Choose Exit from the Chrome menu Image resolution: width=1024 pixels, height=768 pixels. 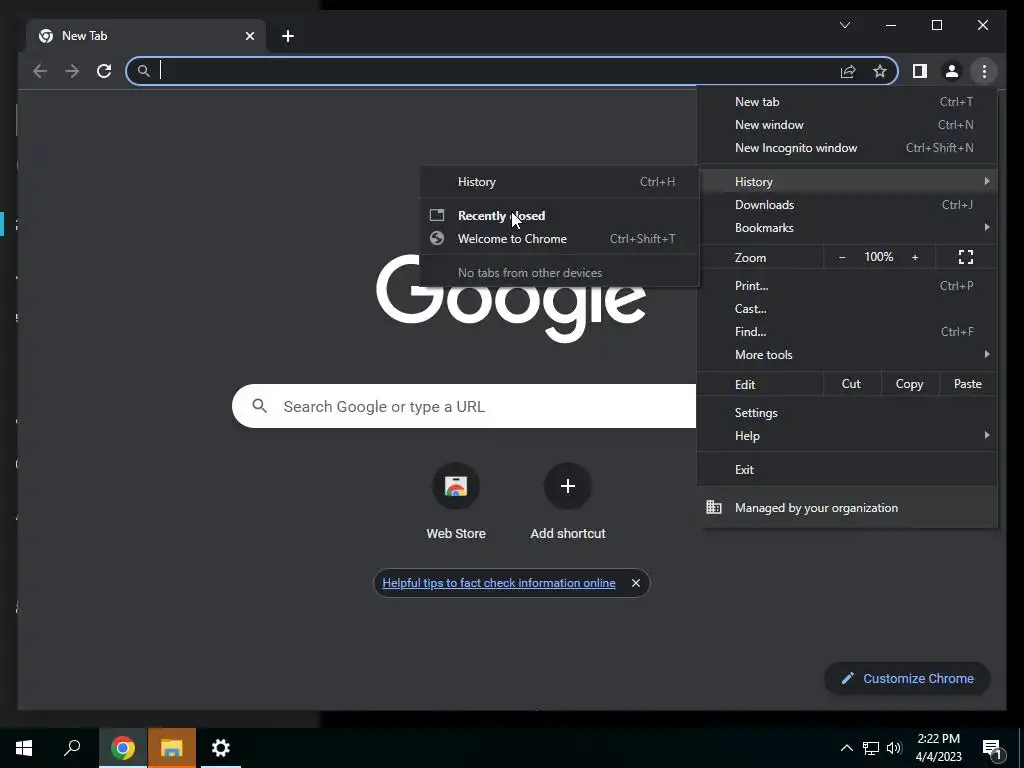click(x=847, y=470)
